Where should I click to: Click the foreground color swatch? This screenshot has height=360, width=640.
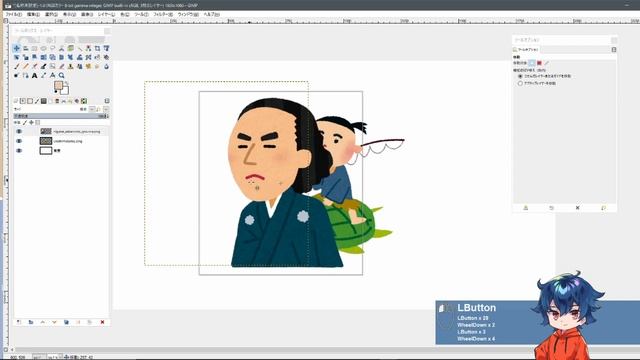click(x=58, y=85)
